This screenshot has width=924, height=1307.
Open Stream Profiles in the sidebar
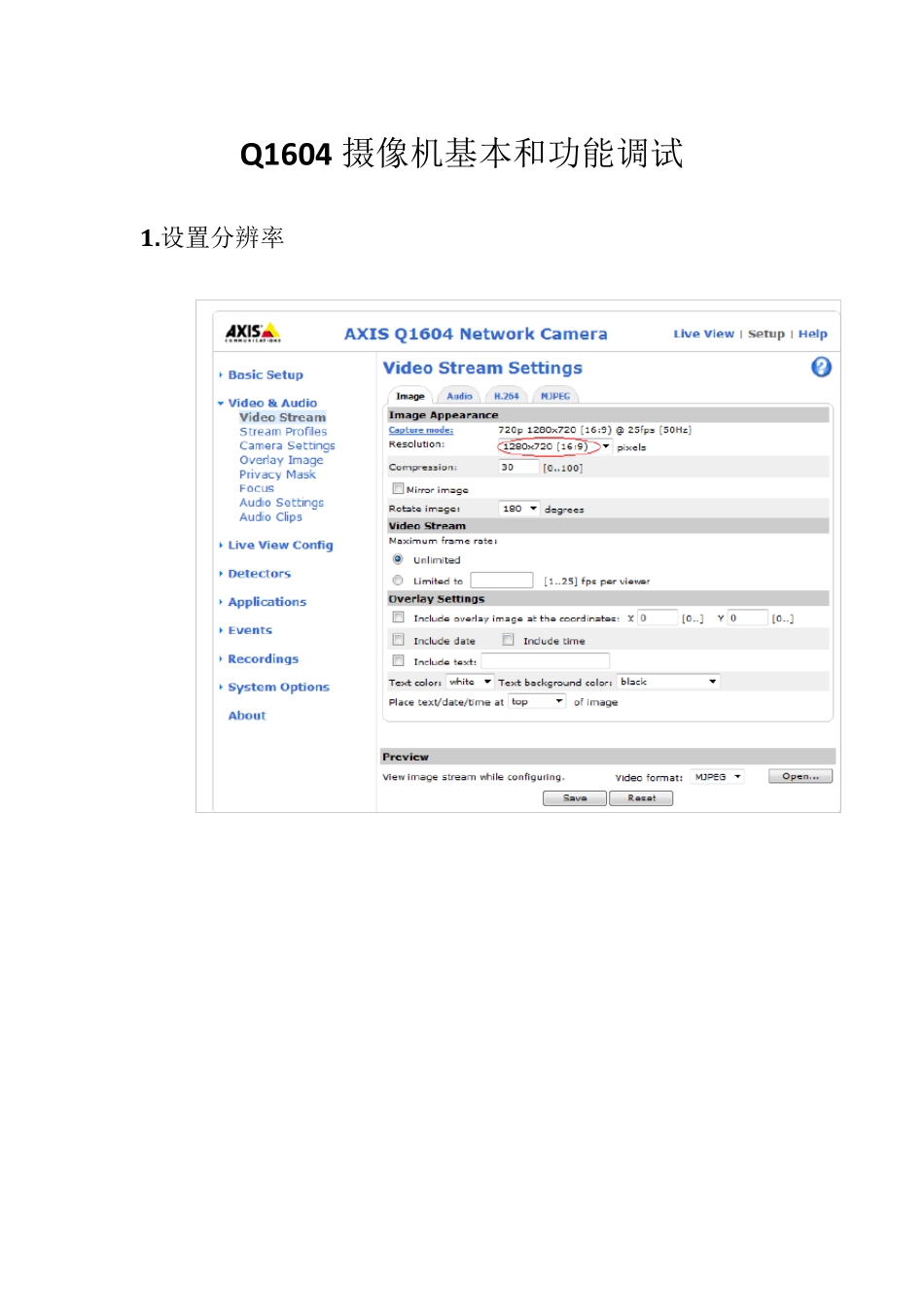pos(283,432)
